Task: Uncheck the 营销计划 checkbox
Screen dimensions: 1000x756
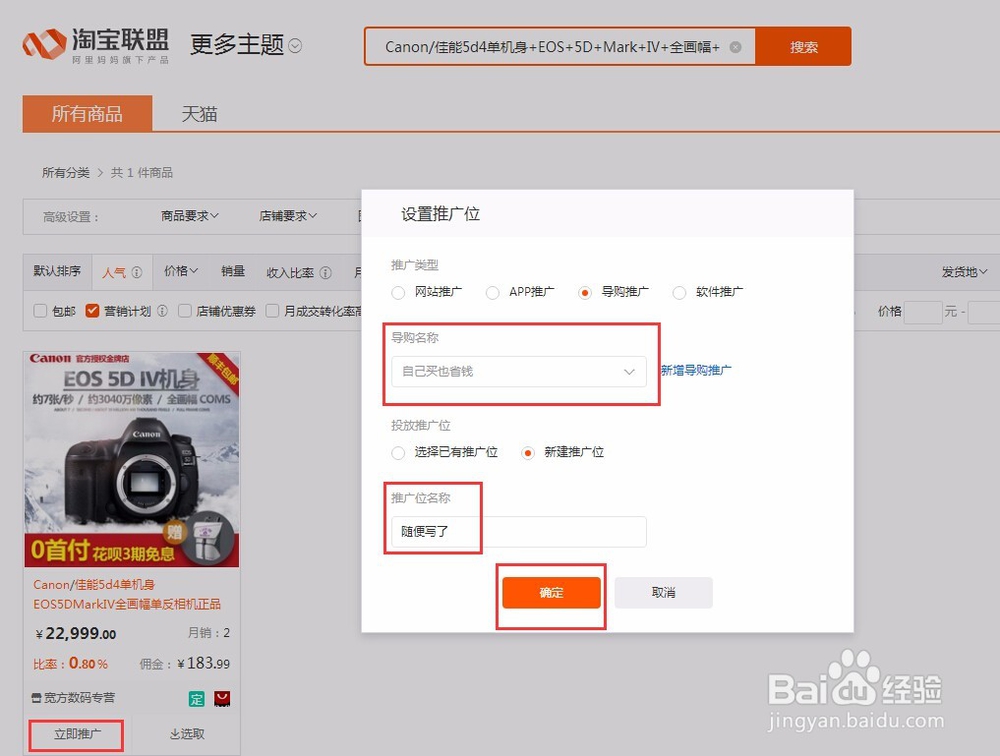Action: [x=92, y=311]
